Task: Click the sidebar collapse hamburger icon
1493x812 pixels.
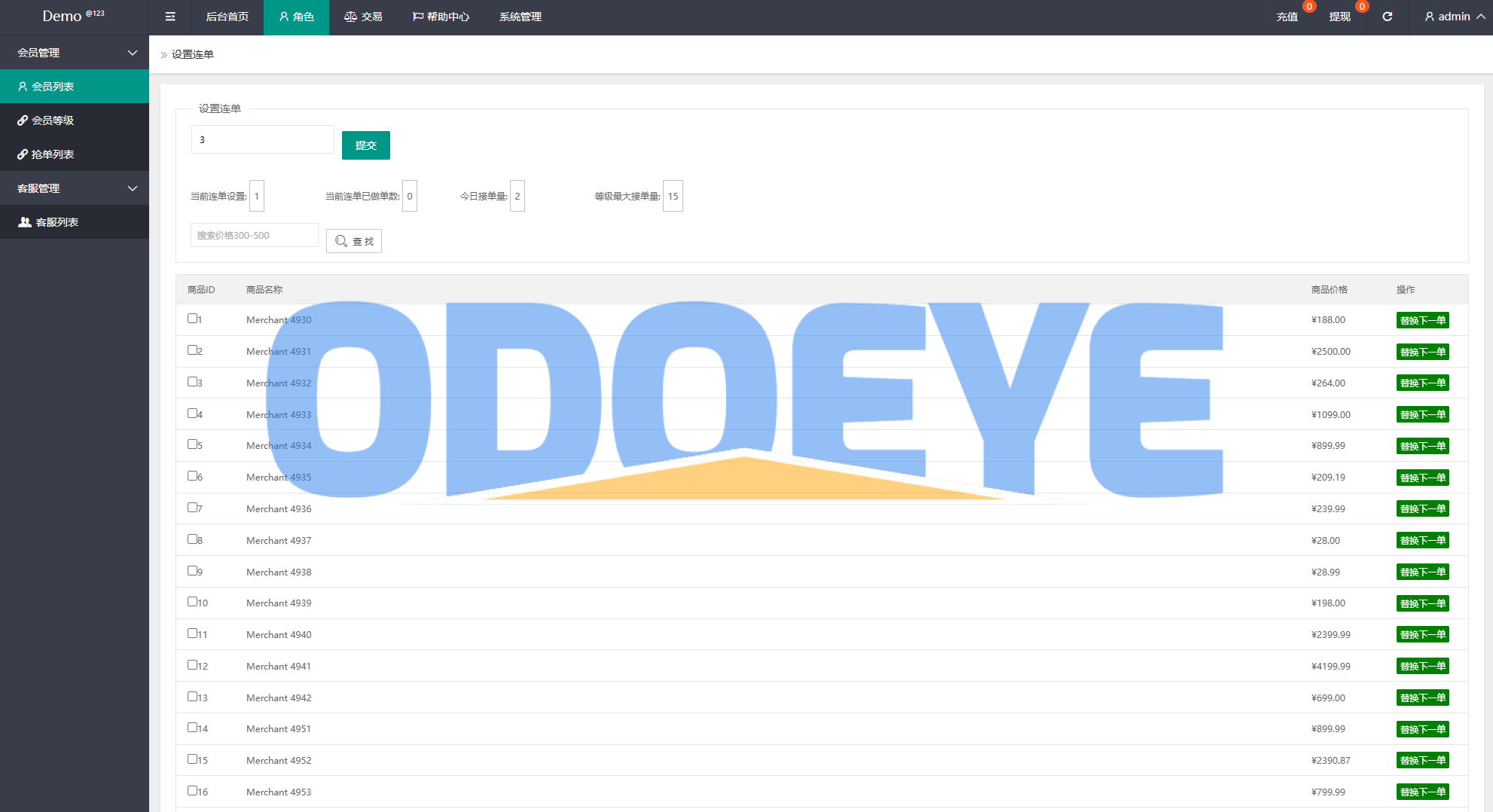Action: (x=170, y=17)
